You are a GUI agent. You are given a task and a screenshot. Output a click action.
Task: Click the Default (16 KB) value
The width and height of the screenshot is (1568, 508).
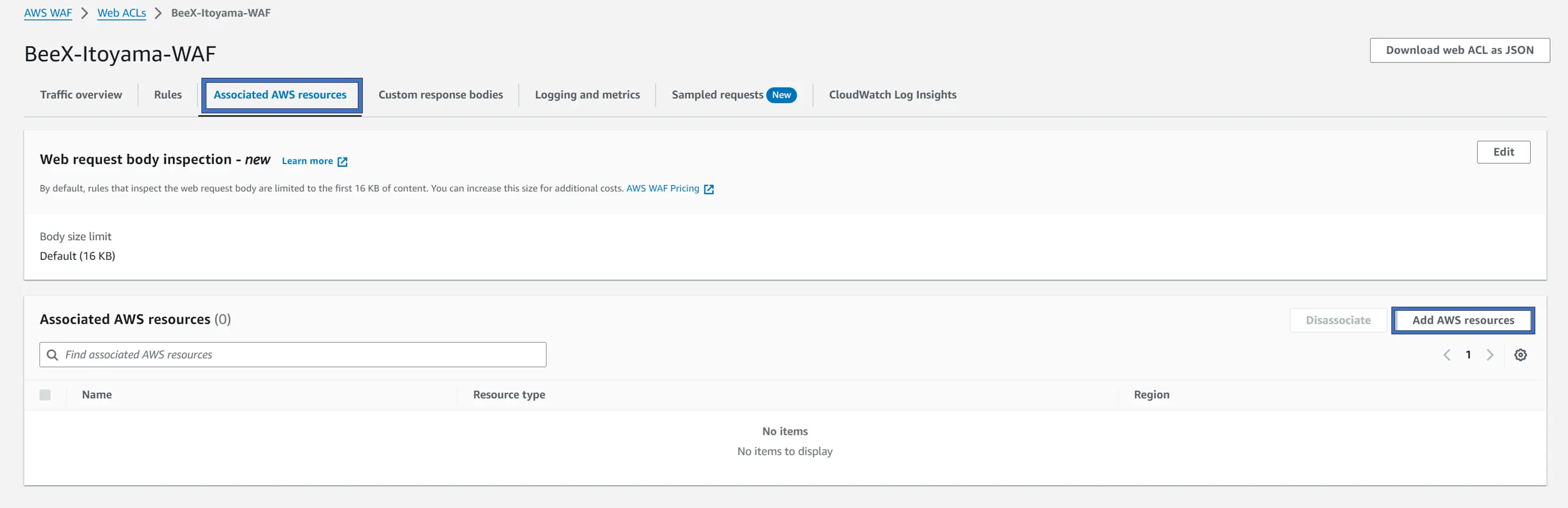(x=77, y=256)
